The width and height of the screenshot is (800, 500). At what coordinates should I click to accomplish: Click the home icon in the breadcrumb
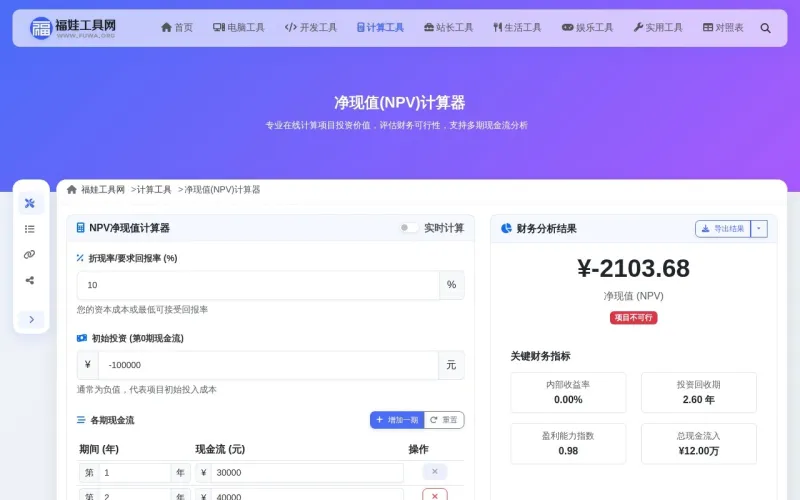tap(72, 190)
